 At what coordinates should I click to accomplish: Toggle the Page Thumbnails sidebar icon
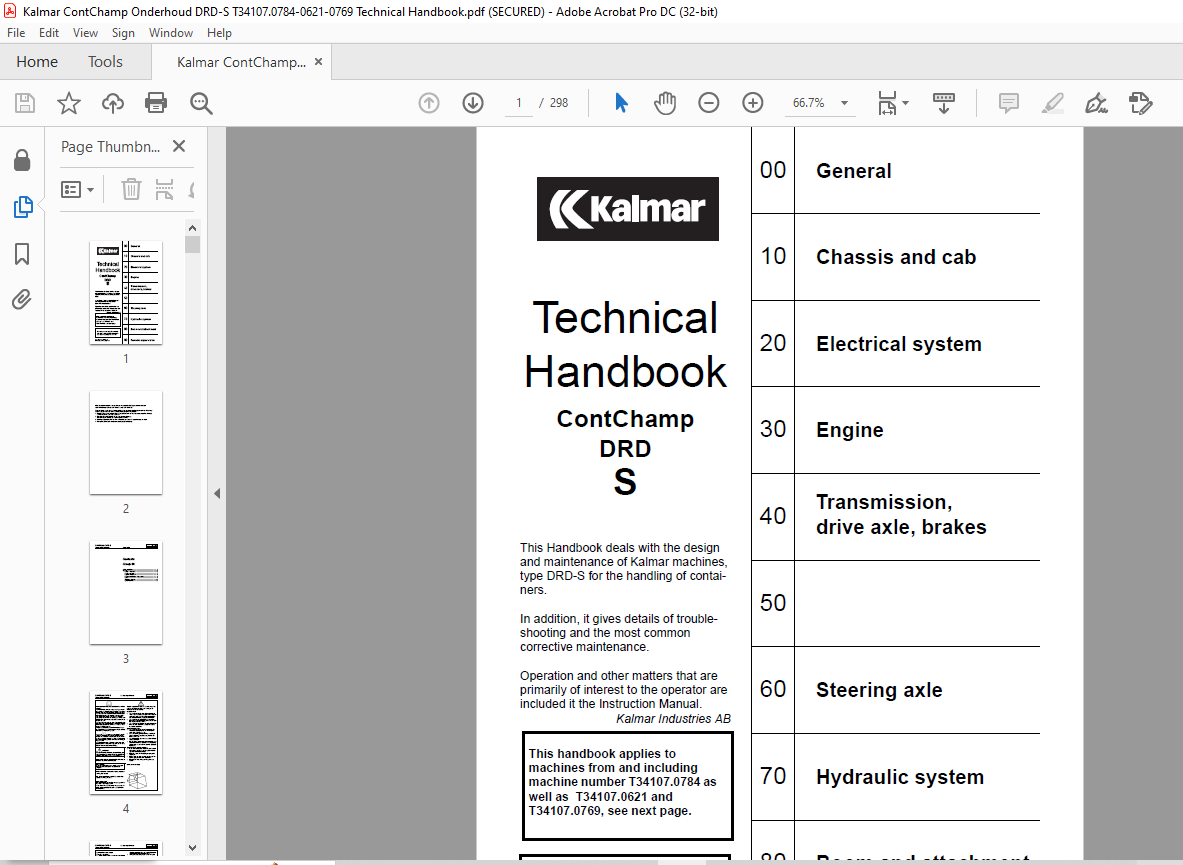point(23,207)
